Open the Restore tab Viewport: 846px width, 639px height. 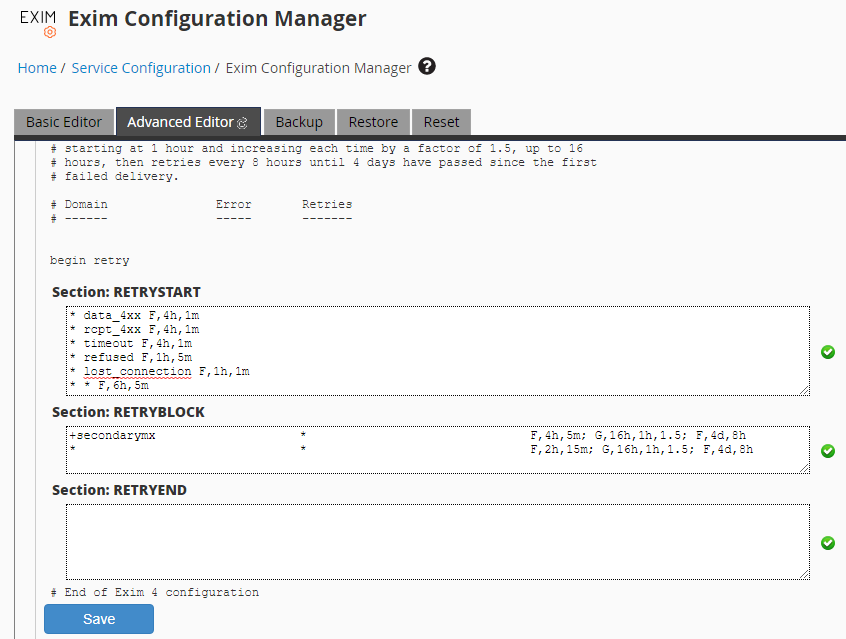coord(373,122)
